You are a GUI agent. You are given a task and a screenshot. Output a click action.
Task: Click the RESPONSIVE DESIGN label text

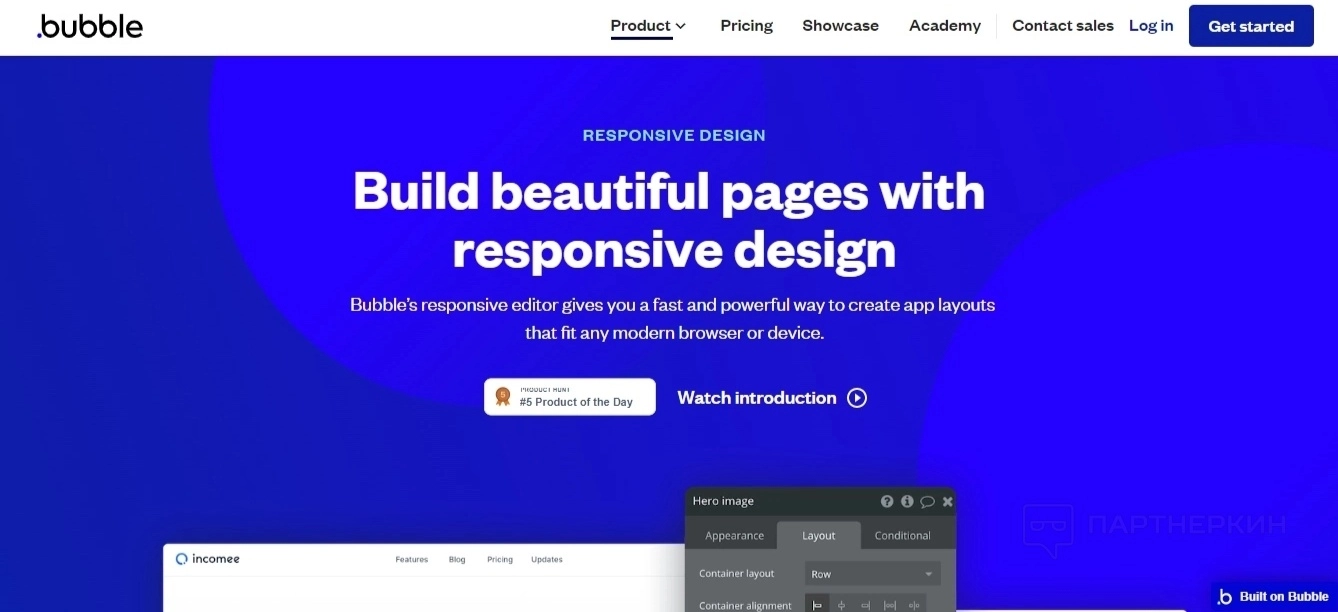tap(674, 135)
